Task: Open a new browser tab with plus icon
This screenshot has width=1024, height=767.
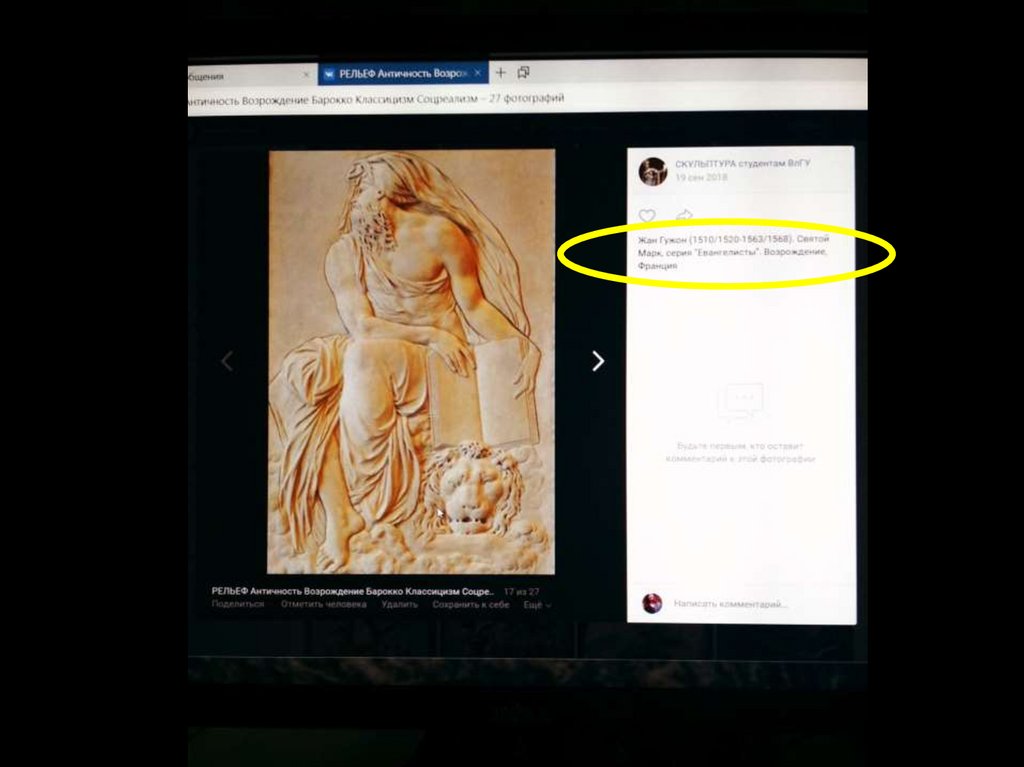Action: [x=501, y=73]
